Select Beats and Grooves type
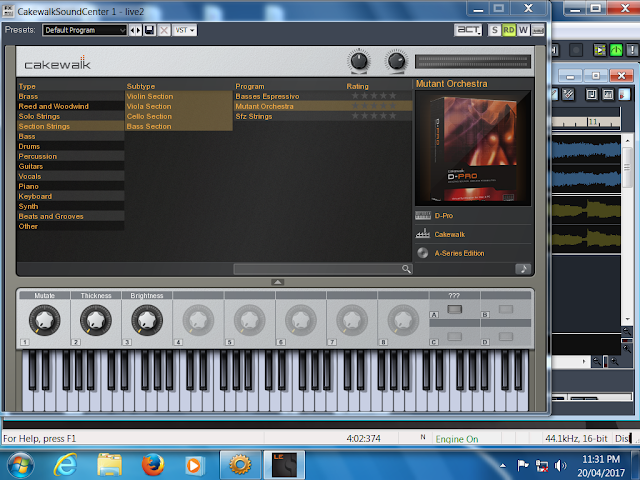 click(71, 216)
